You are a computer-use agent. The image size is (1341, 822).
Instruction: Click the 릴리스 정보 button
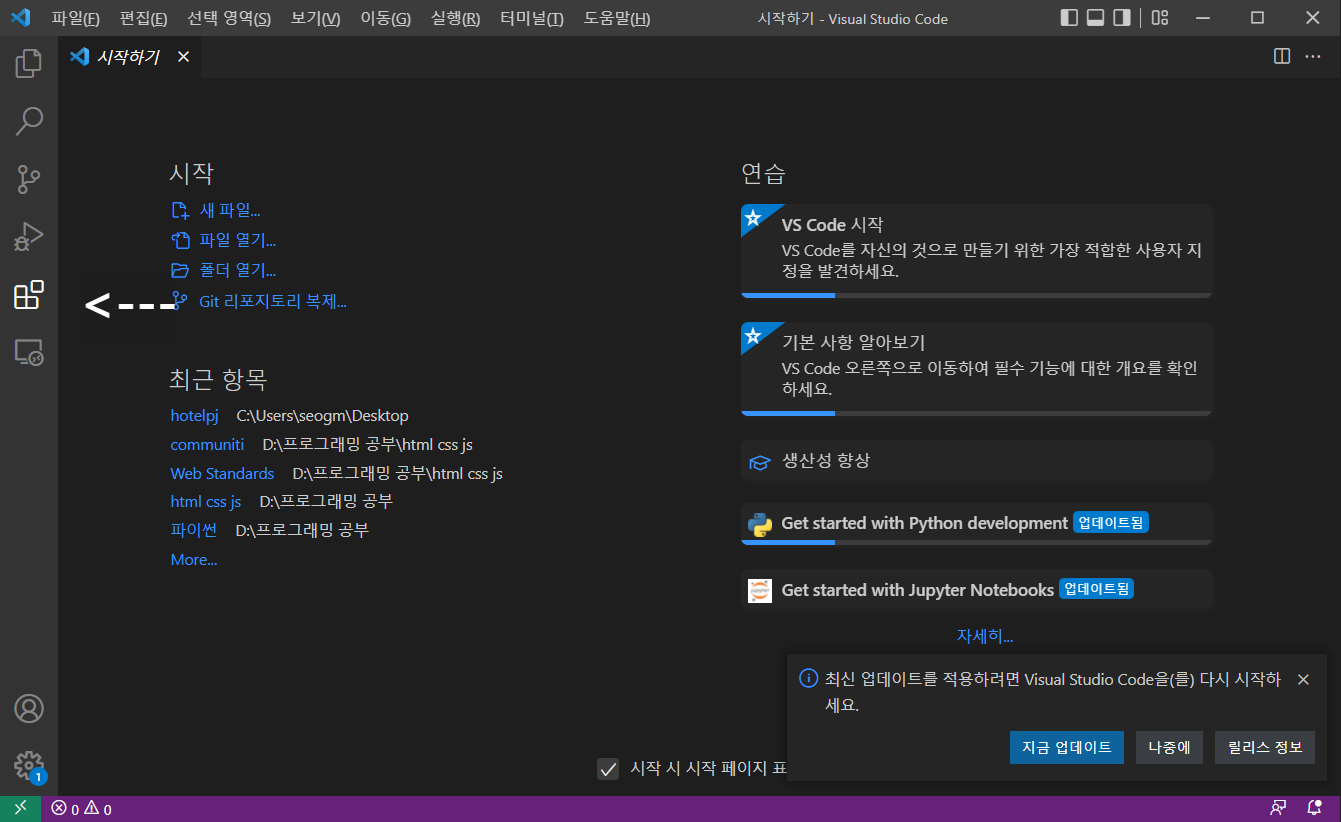coord(1265,747)
